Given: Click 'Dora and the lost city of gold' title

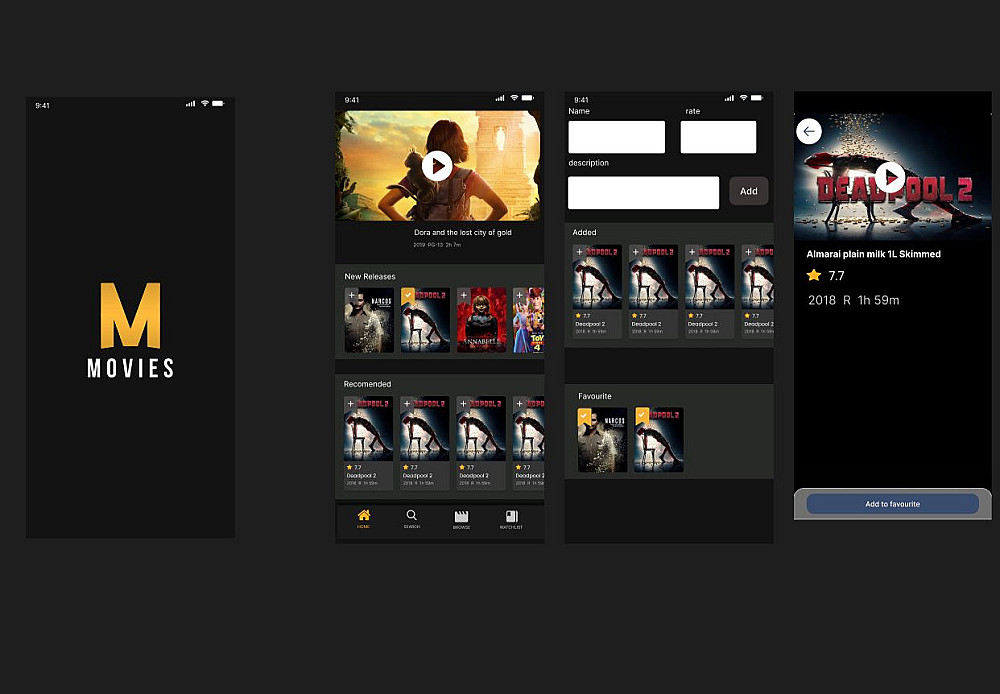Looking at the screenshot, I should tap(463, 232).
